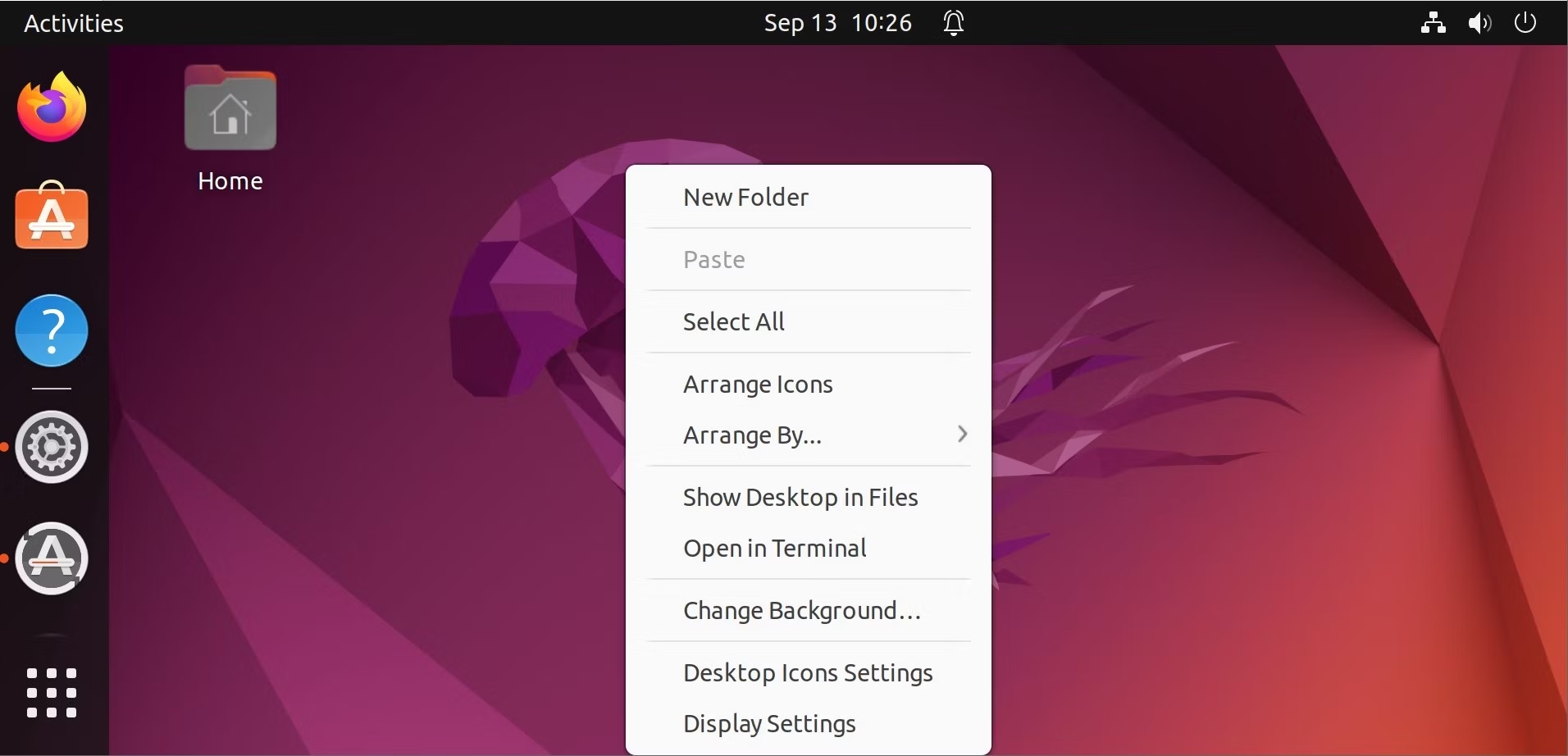Image resolution: width=1568 pixels, height=756 pixels.
Task: Click Activities in the top bar
Action: (74, 23)
